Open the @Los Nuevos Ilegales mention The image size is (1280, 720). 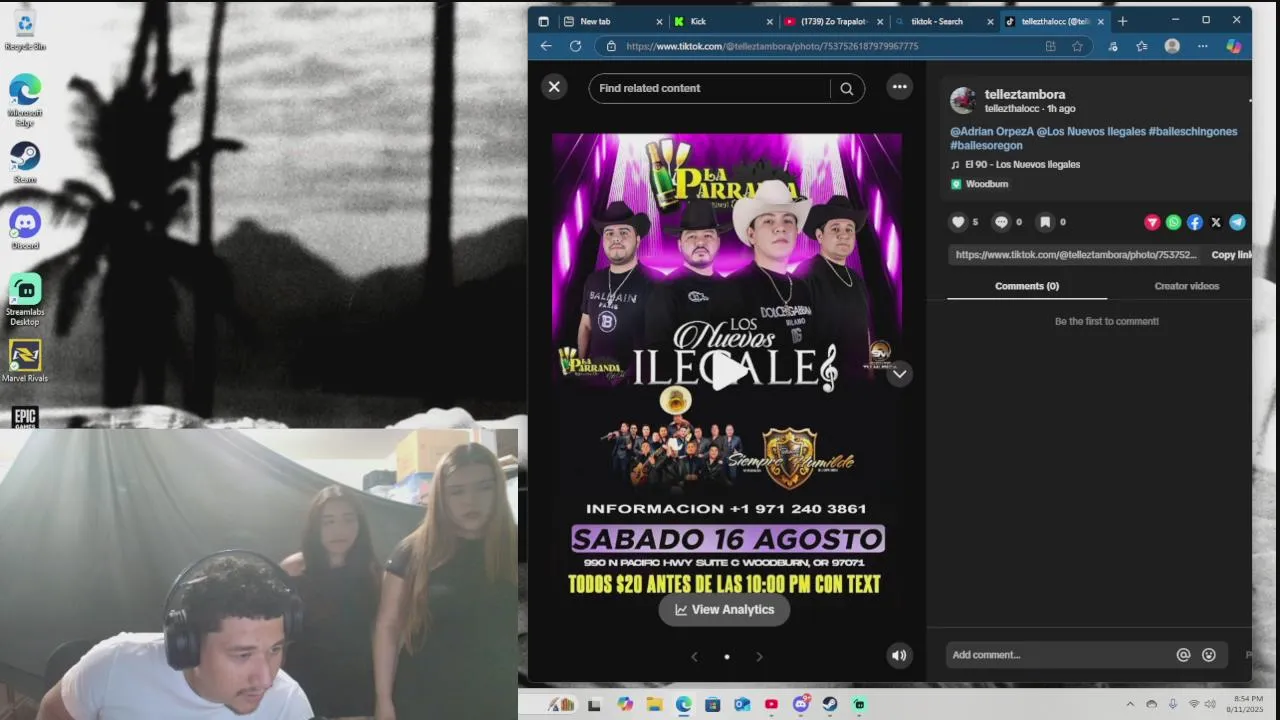point(1091,131)
